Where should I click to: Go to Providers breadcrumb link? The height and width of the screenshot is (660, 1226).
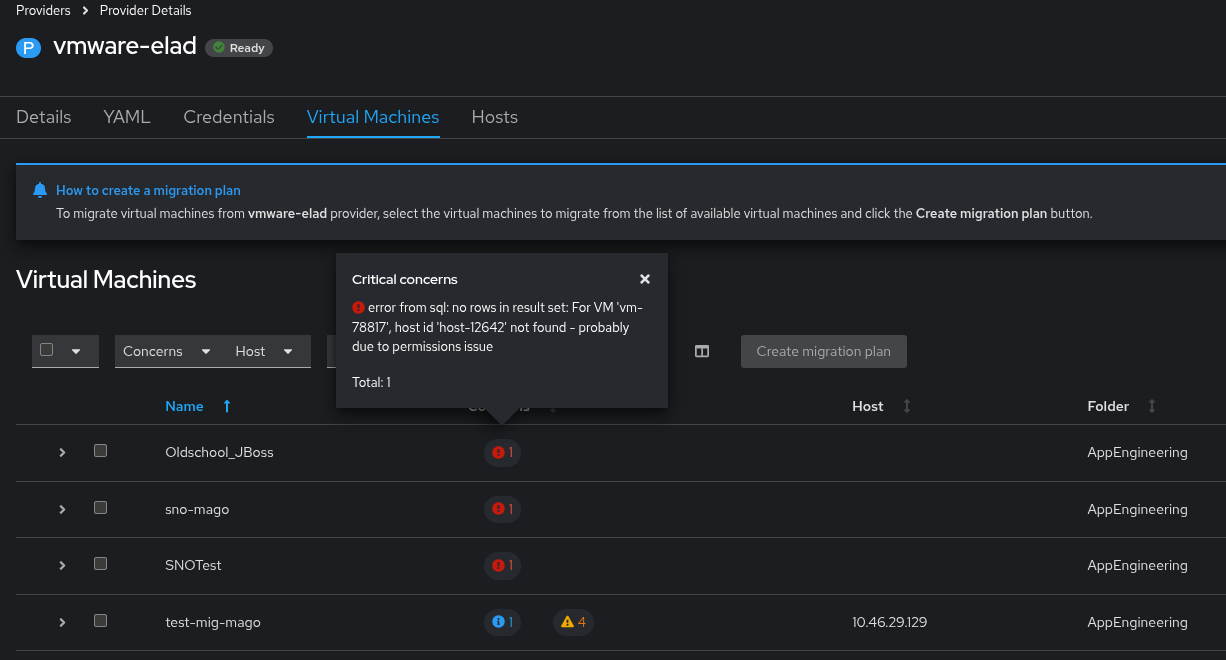(43, 10)
